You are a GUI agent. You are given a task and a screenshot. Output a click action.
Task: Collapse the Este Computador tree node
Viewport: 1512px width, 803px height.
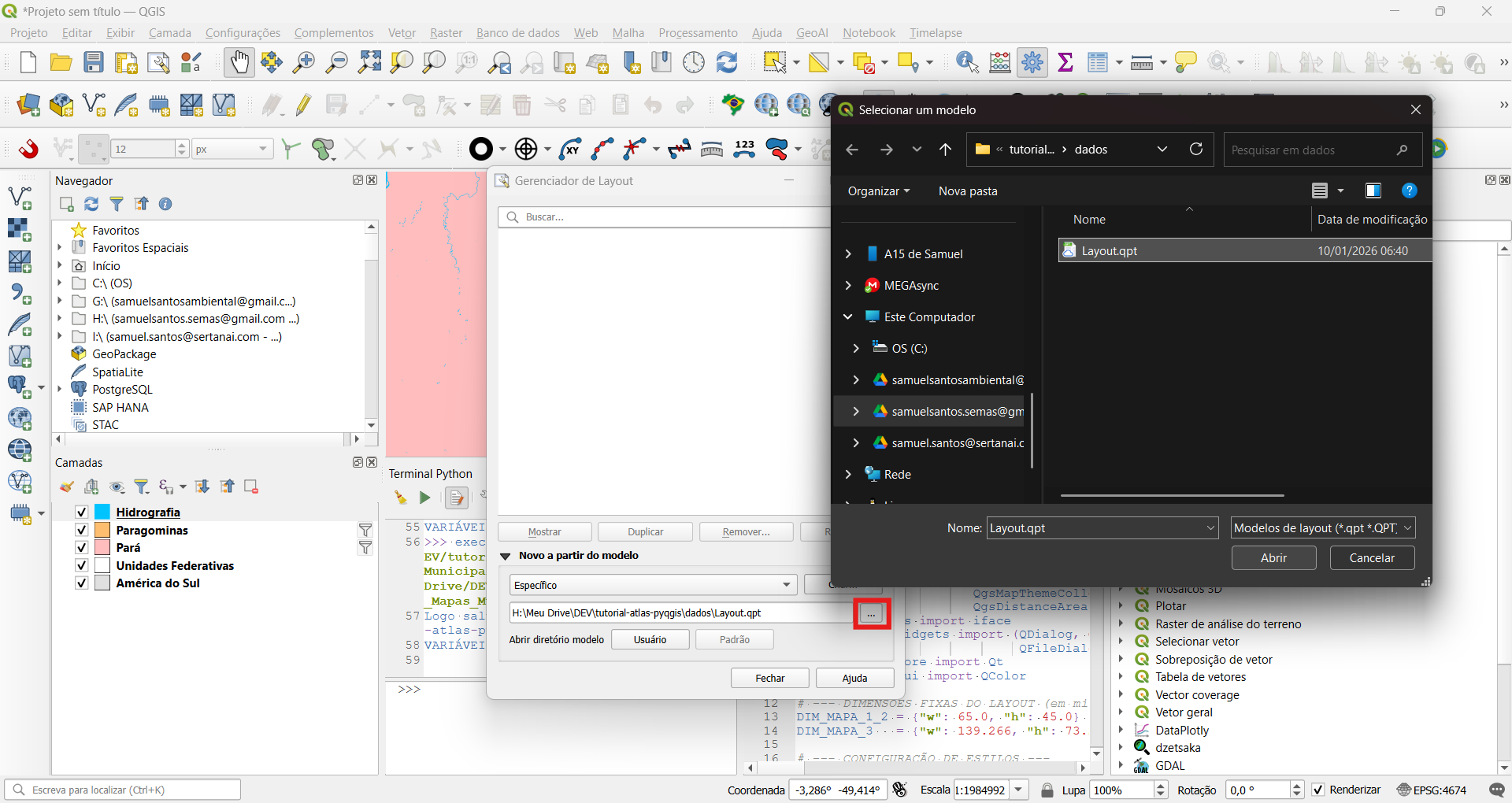848,317
